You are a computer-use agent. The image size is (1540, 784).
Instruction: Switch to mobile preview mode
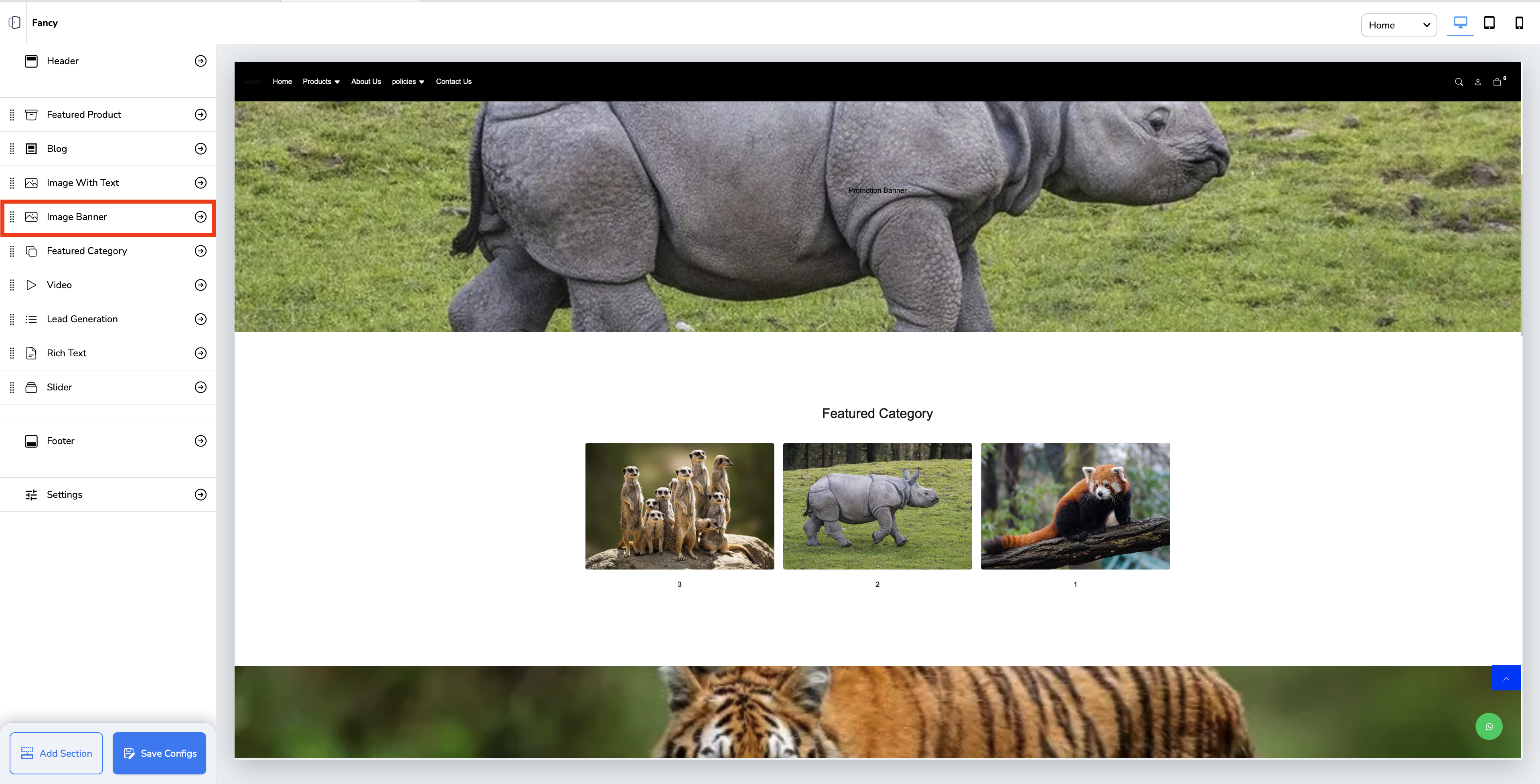click(x=1518, y=23)
